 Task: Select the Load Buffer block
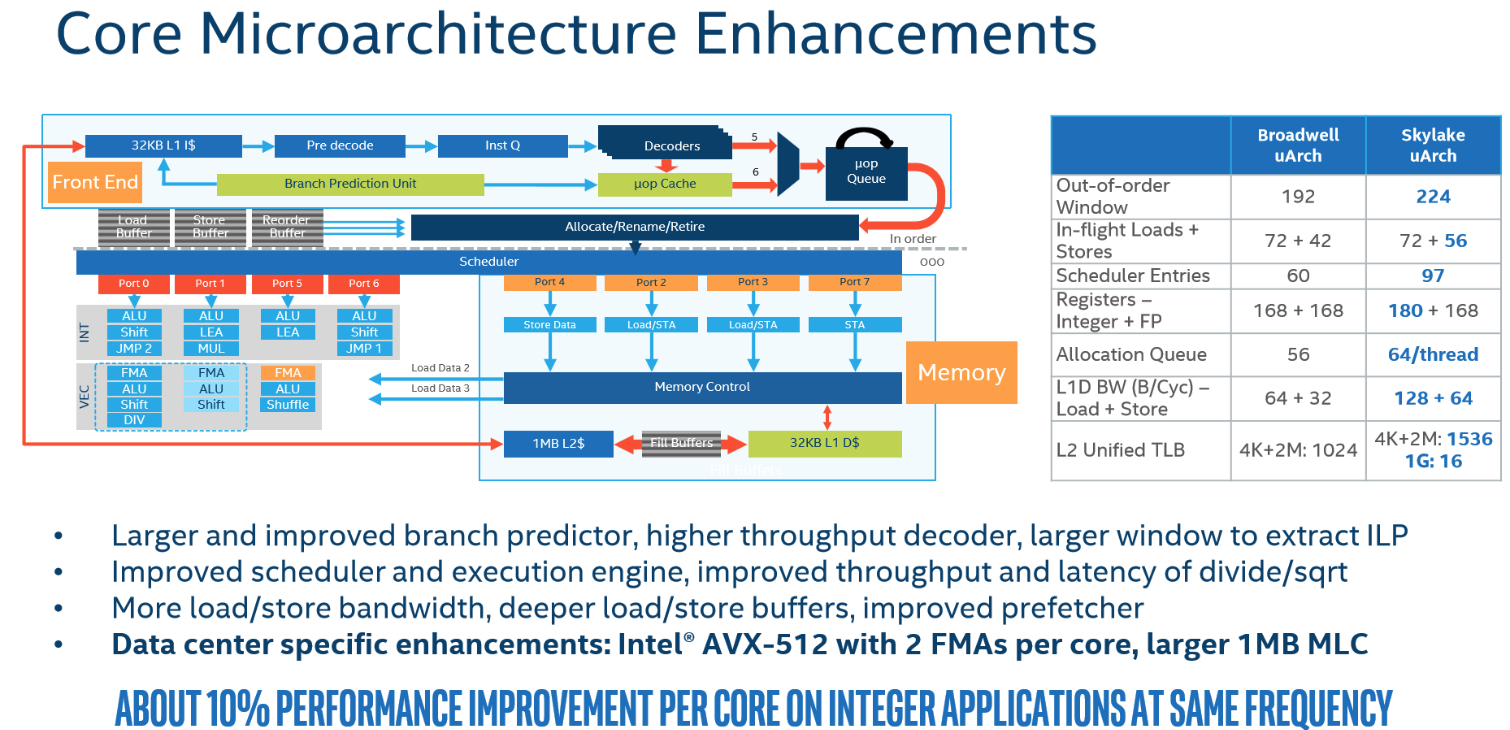click(x=133, y=226)
